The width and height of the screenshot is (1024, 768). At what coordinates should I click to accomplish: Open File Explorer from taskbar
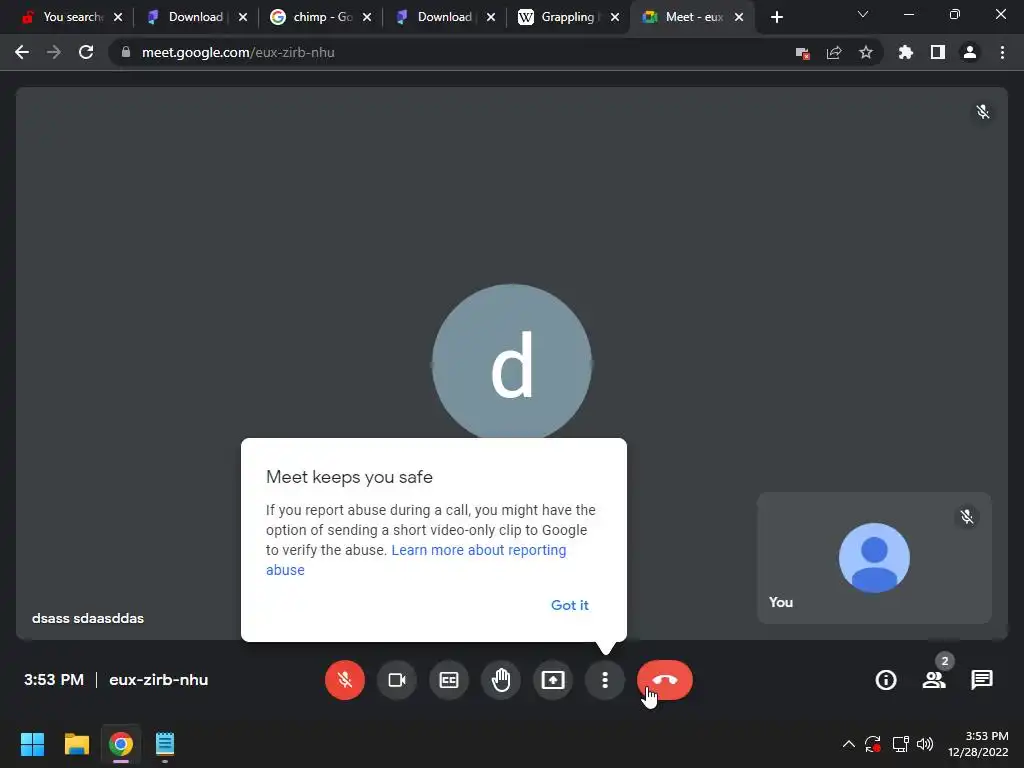point(77,744)
